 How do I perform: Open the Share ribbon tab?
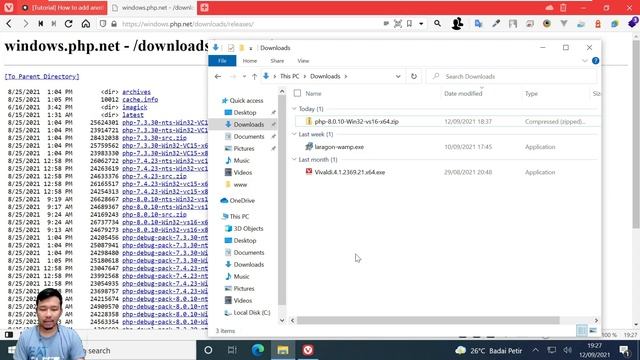coord(277,61)
